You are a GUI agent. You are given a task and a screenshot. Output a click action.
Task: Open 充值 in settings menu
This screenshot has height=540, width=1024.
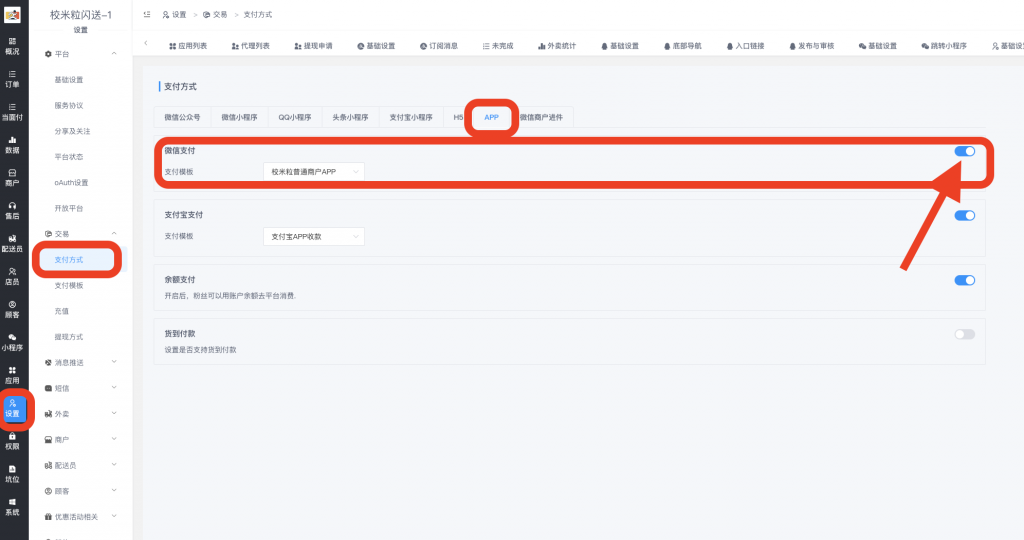(x=61, y=311)
